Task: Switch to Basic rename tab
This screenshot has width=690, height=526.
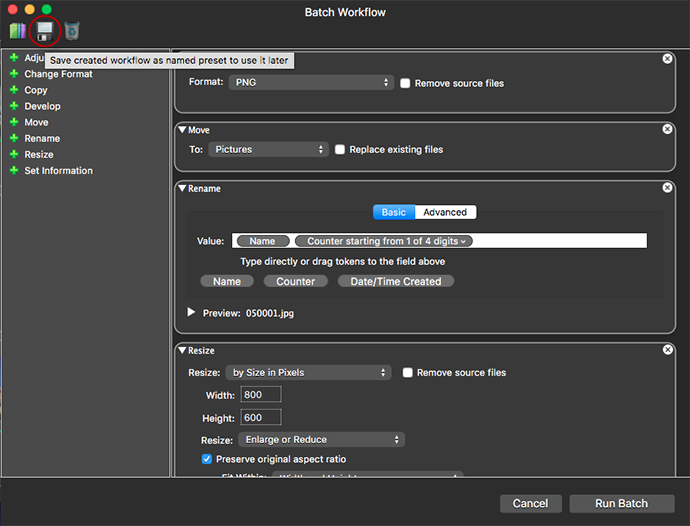Action: [x=394, y=212]
